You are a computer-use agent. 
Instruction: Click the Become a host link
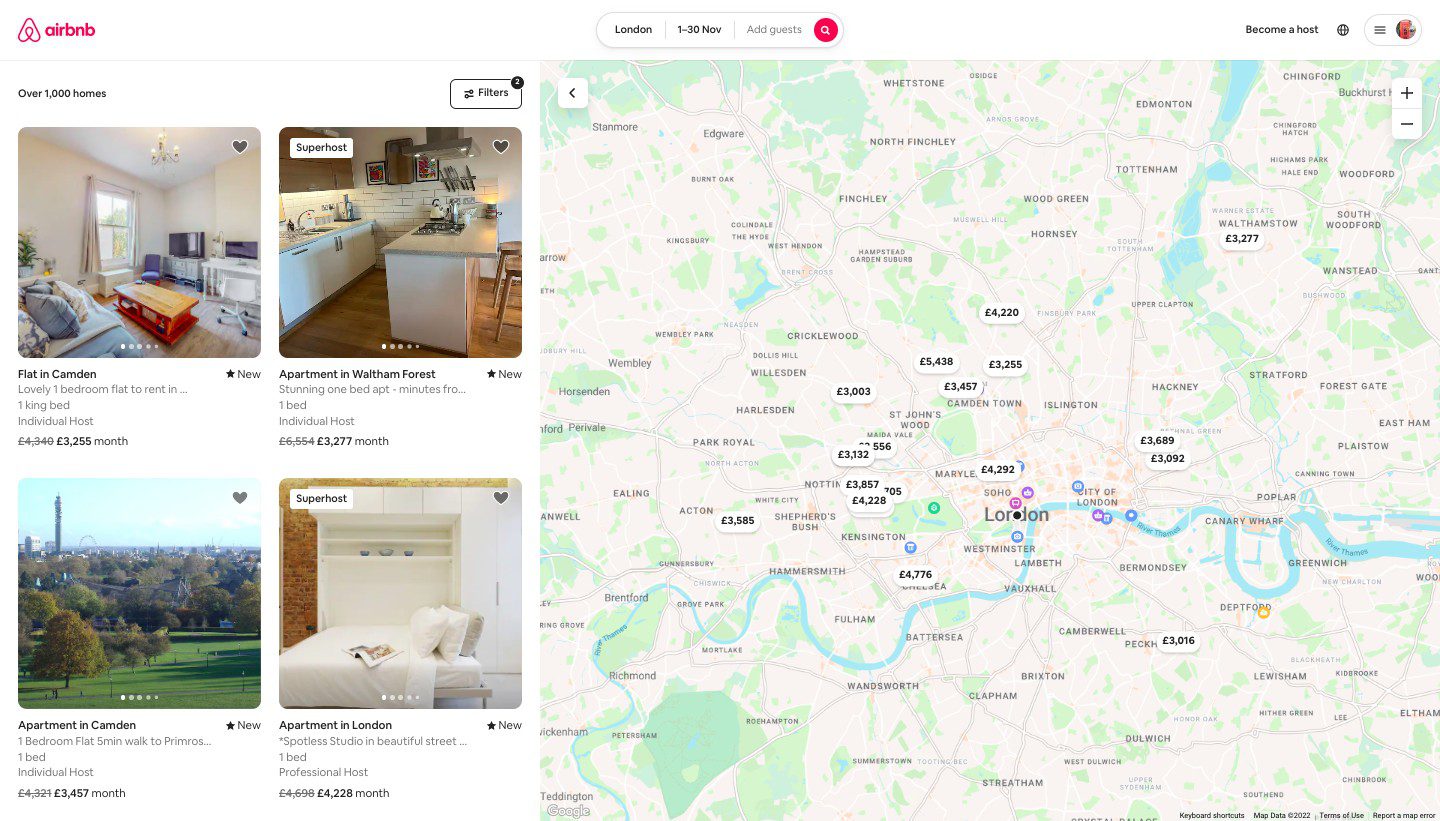coord(1282,30)
